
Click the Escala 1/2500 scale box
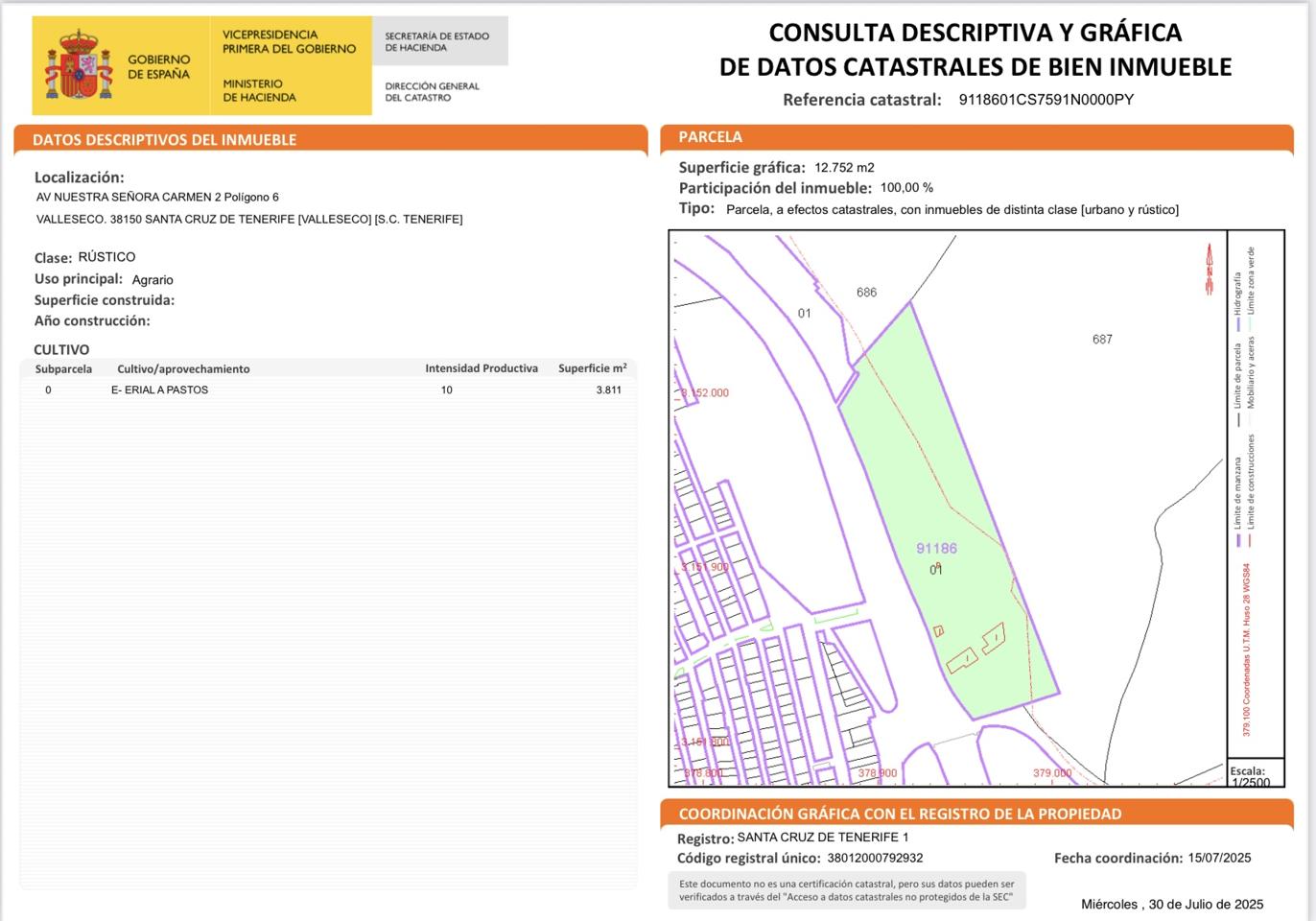pos(1254,776)
